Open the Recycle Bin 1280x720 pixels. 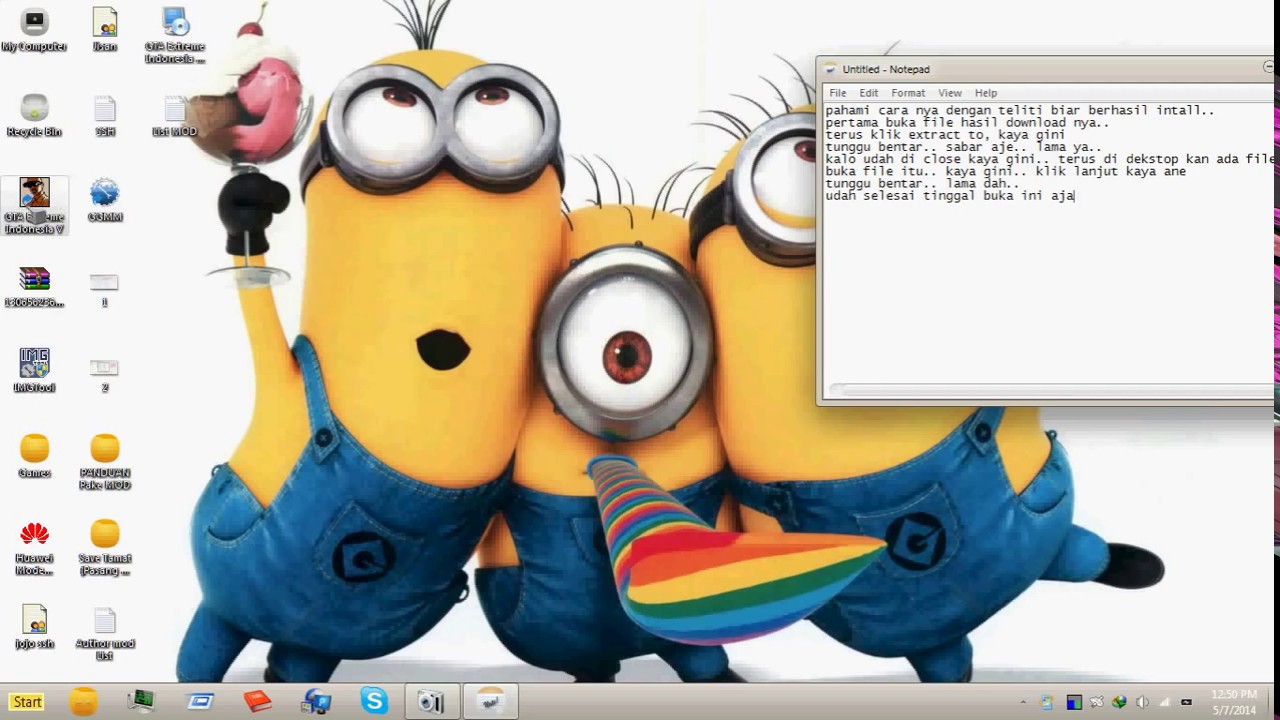34,116
